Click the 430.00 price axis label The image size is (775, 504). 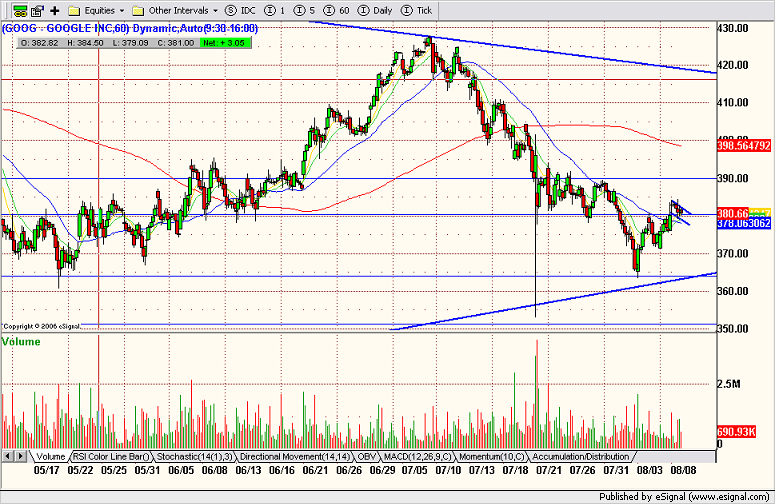[732, 29]
